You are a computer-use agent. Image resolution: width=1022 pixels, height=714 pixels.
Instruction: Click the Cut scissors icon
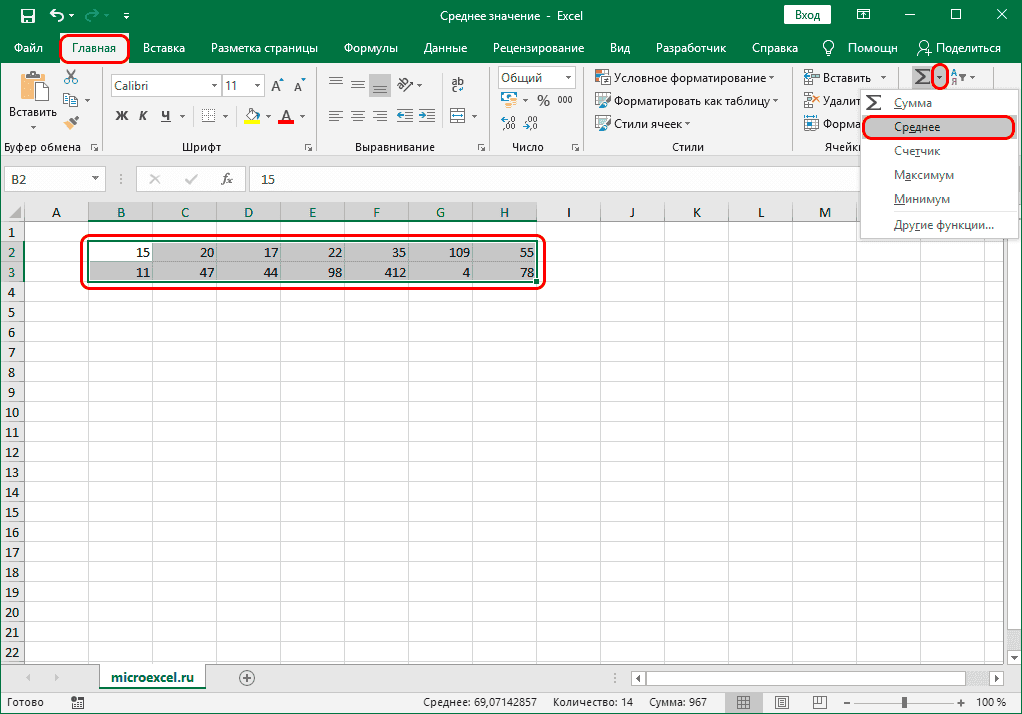click(x=71, y=78)
